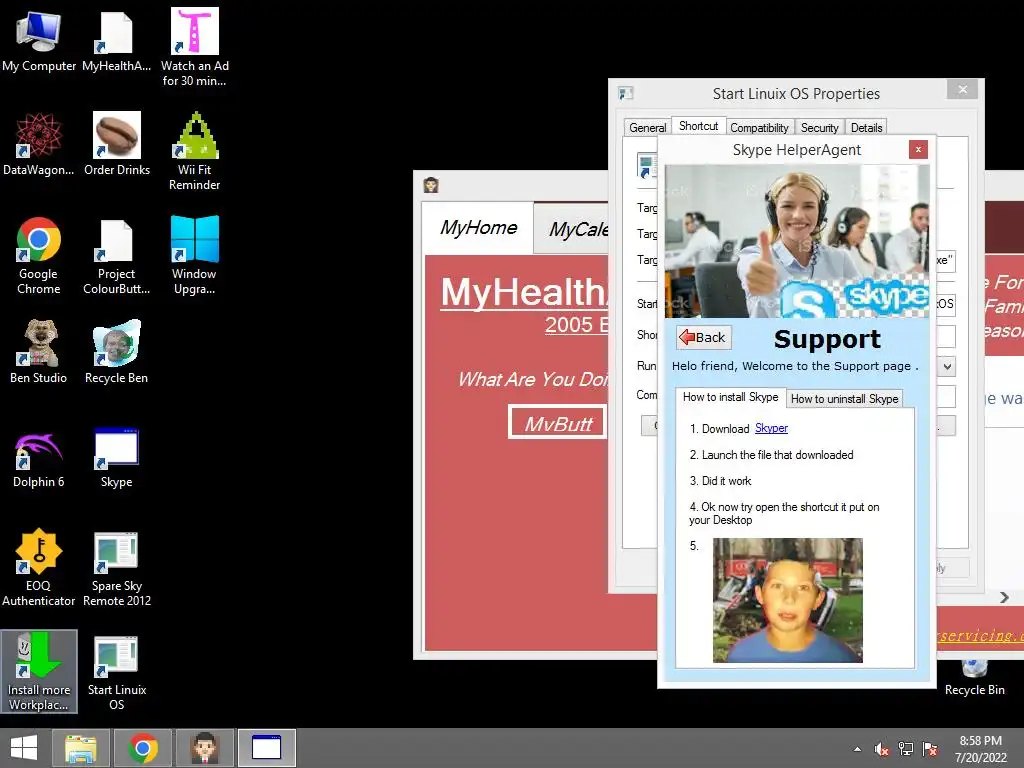Screen dimensions: 1024x768
Task: Close the Skype HelperAgent window
Action: pos(918,150)
